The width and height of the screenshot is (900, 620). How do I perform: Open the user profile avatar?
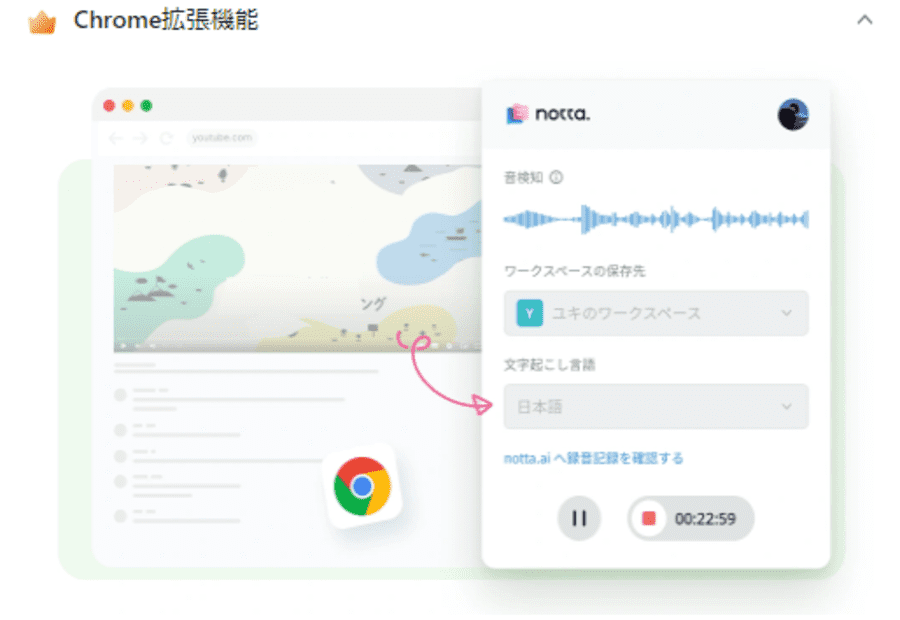click(793, 114)
